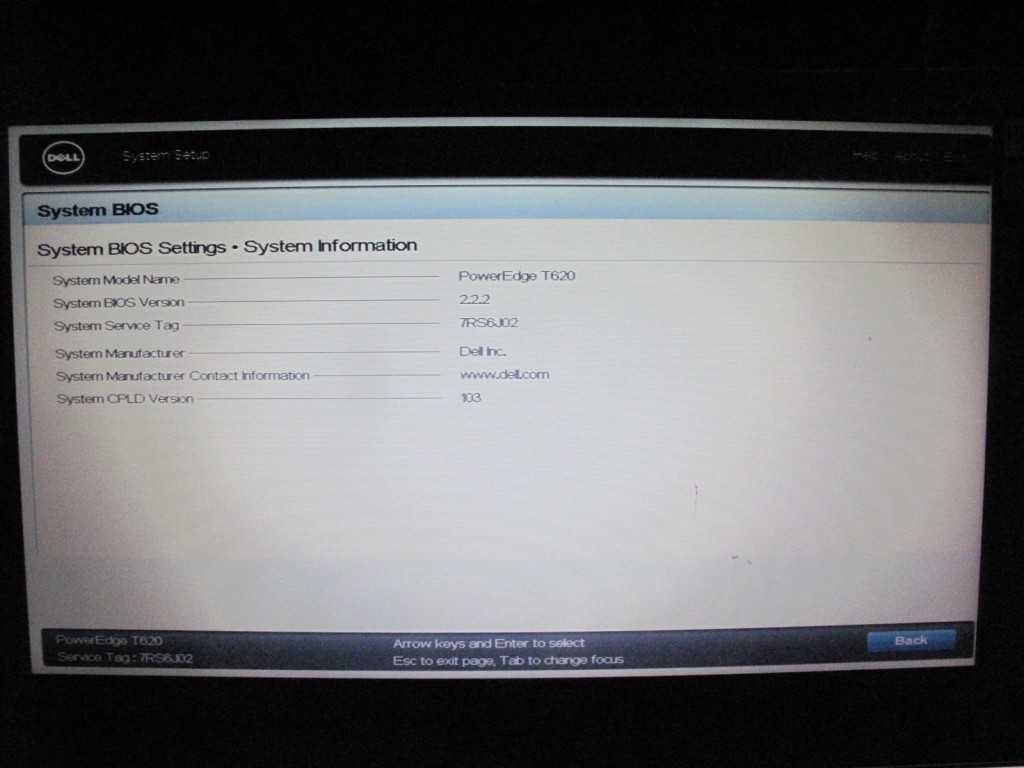This screenshot has width=1024, height=768.
Task: Click the Back button
Action: 911,641
